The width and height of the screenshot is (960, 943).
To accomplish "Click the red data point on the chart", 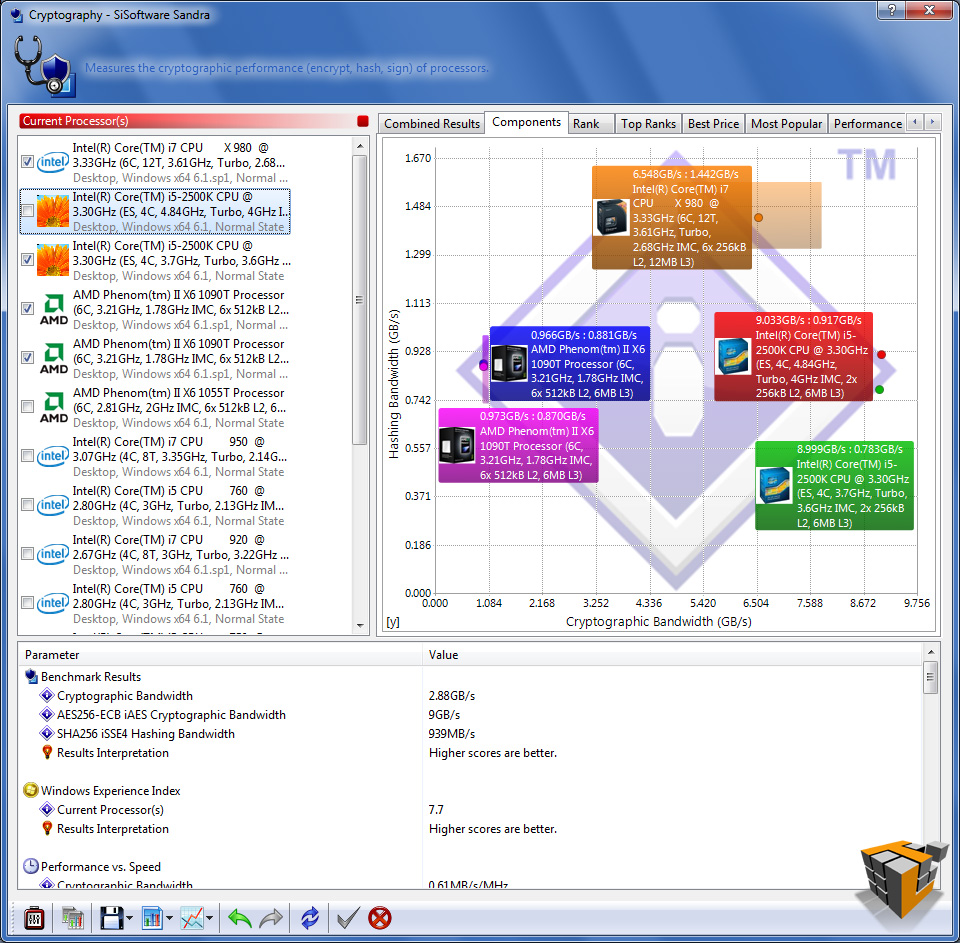I will point(882,355).
